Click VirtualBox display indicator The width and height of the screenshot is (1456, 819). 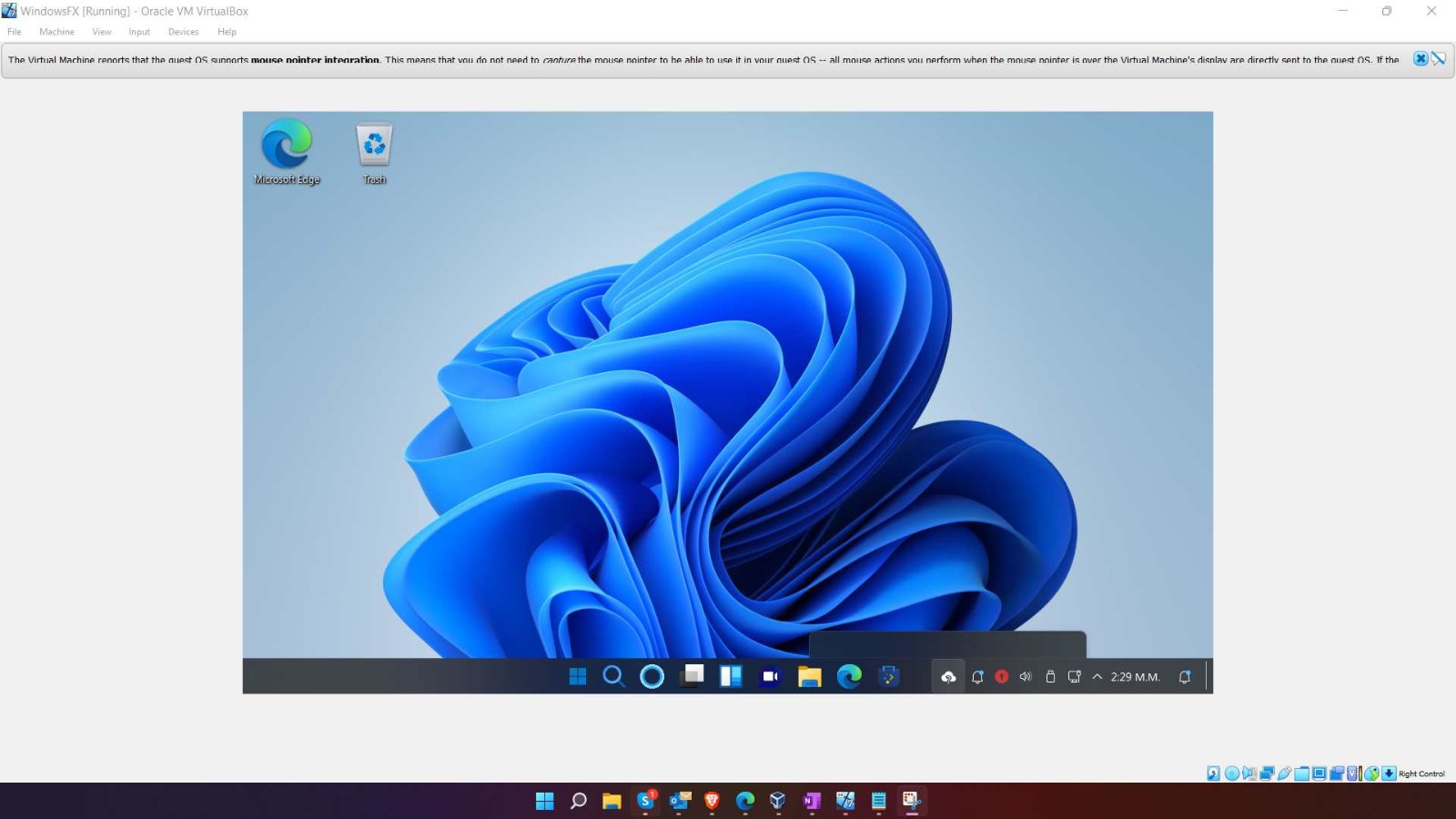[x=1319, y=773]
